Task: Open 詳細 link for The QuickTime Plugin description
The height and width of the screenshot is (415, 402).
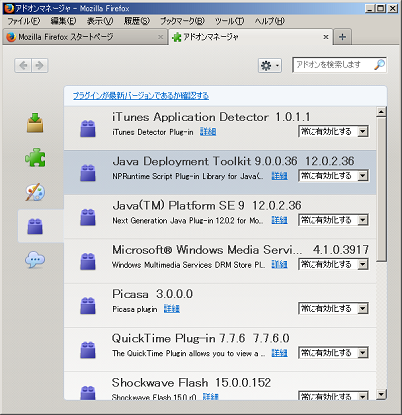Action: (x=279, y=353)
